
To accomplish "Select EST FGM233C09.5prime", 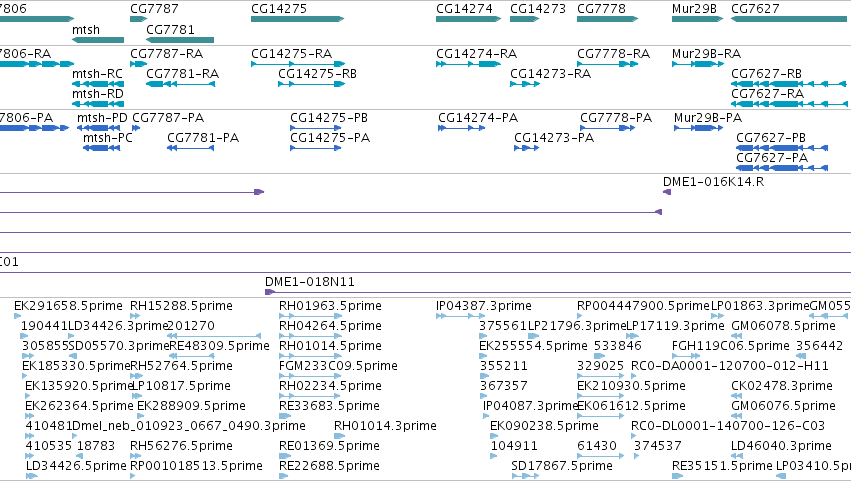I will [x=338, y=366].
